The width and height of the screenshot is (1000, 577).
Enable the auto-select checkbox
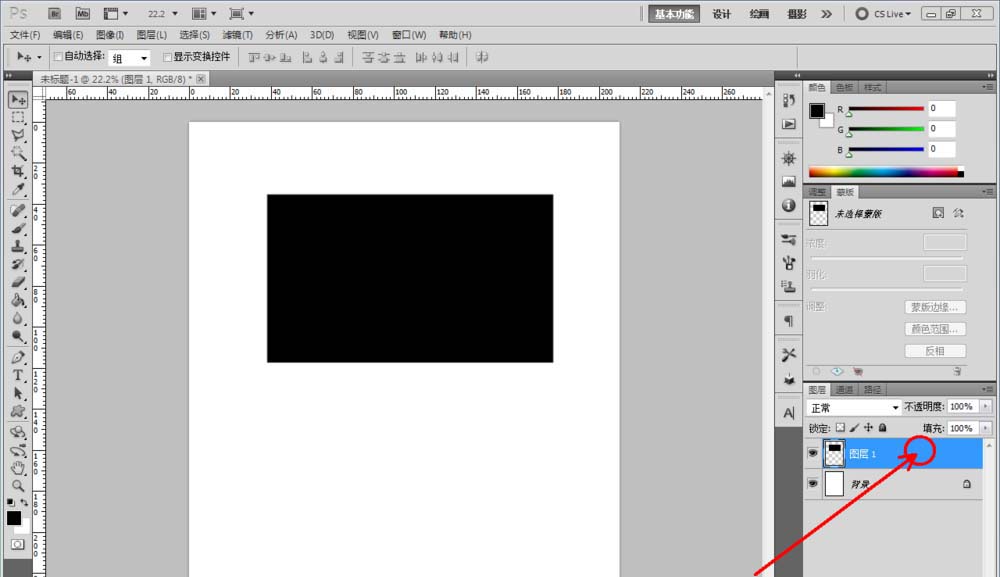coord(58,57)
